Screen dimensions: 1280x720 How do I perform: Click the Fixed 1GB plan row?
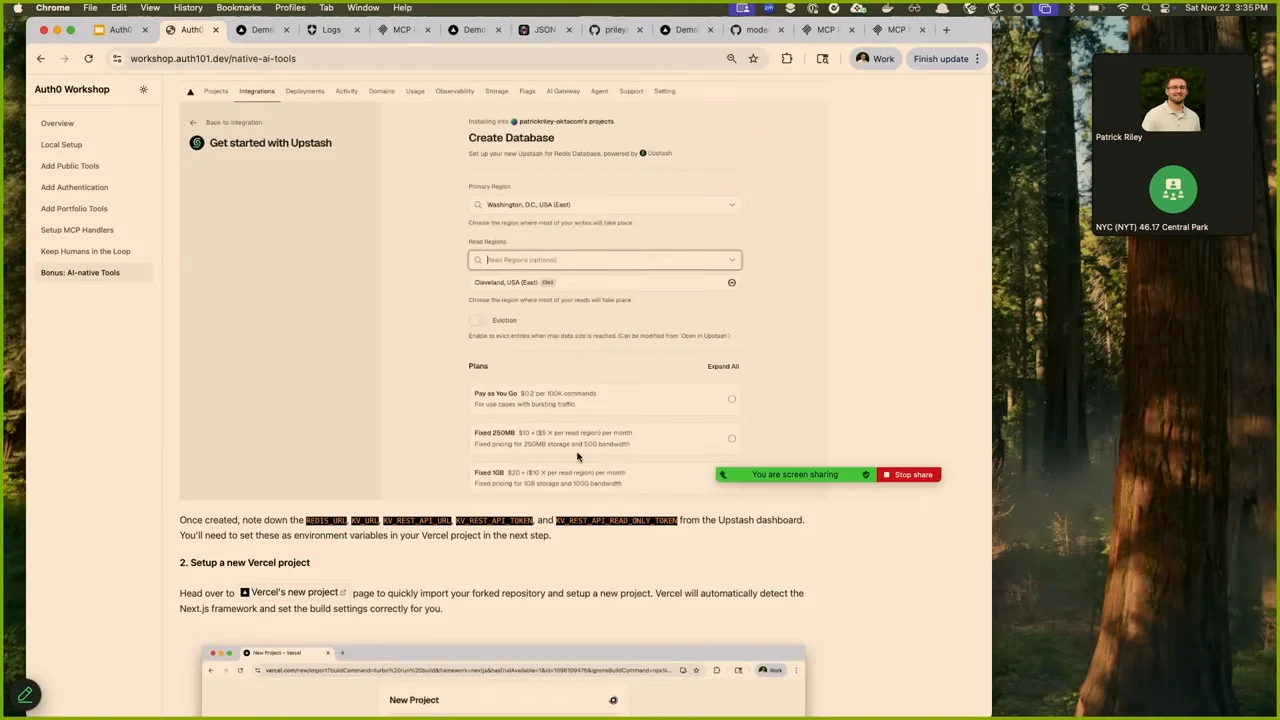(605, 478)
